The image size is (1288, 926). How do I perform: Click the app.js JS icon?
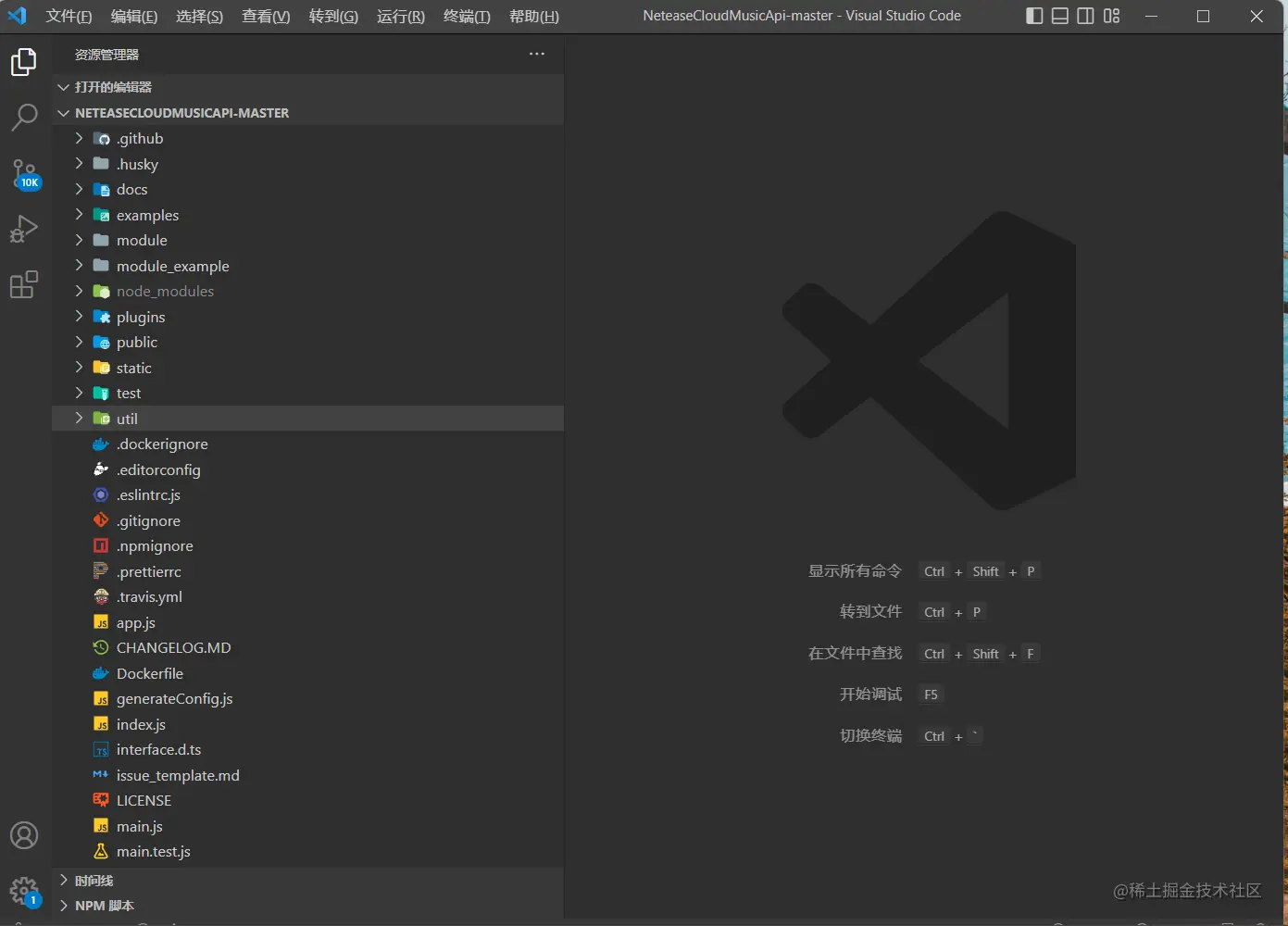point(101,622)
